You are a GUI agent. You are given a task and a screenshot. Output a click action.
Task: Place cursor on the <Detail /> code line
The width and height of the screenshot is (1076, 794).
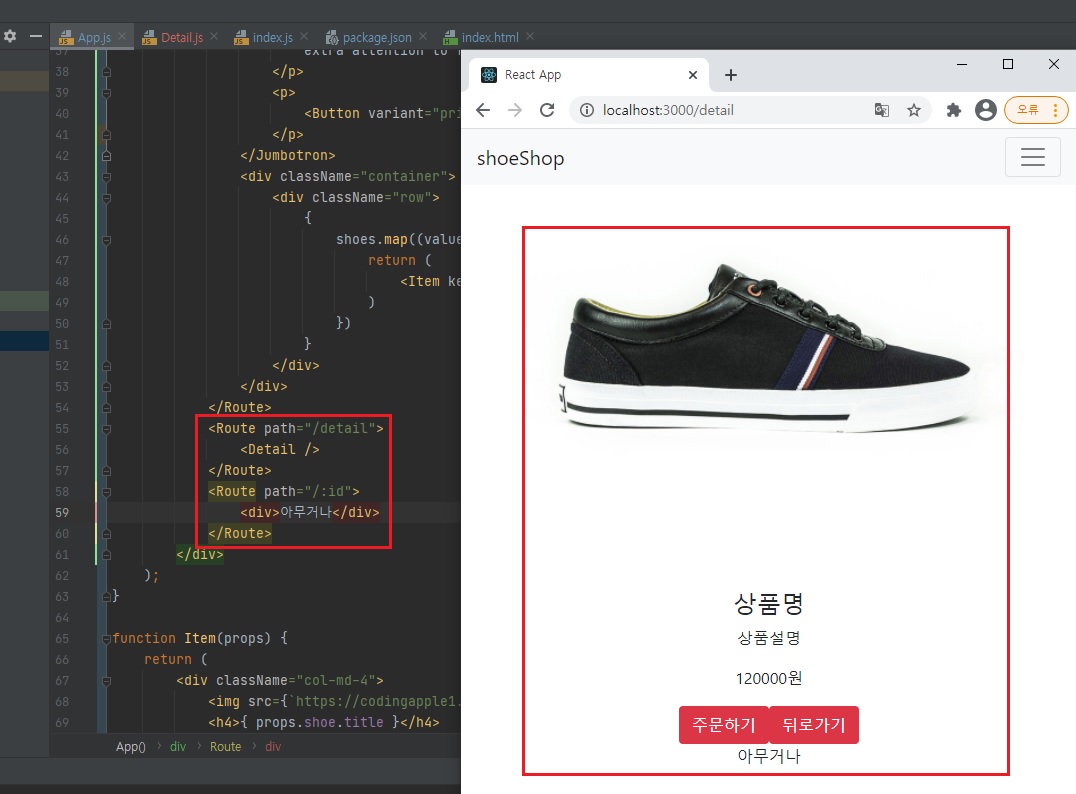pos(280,449)
